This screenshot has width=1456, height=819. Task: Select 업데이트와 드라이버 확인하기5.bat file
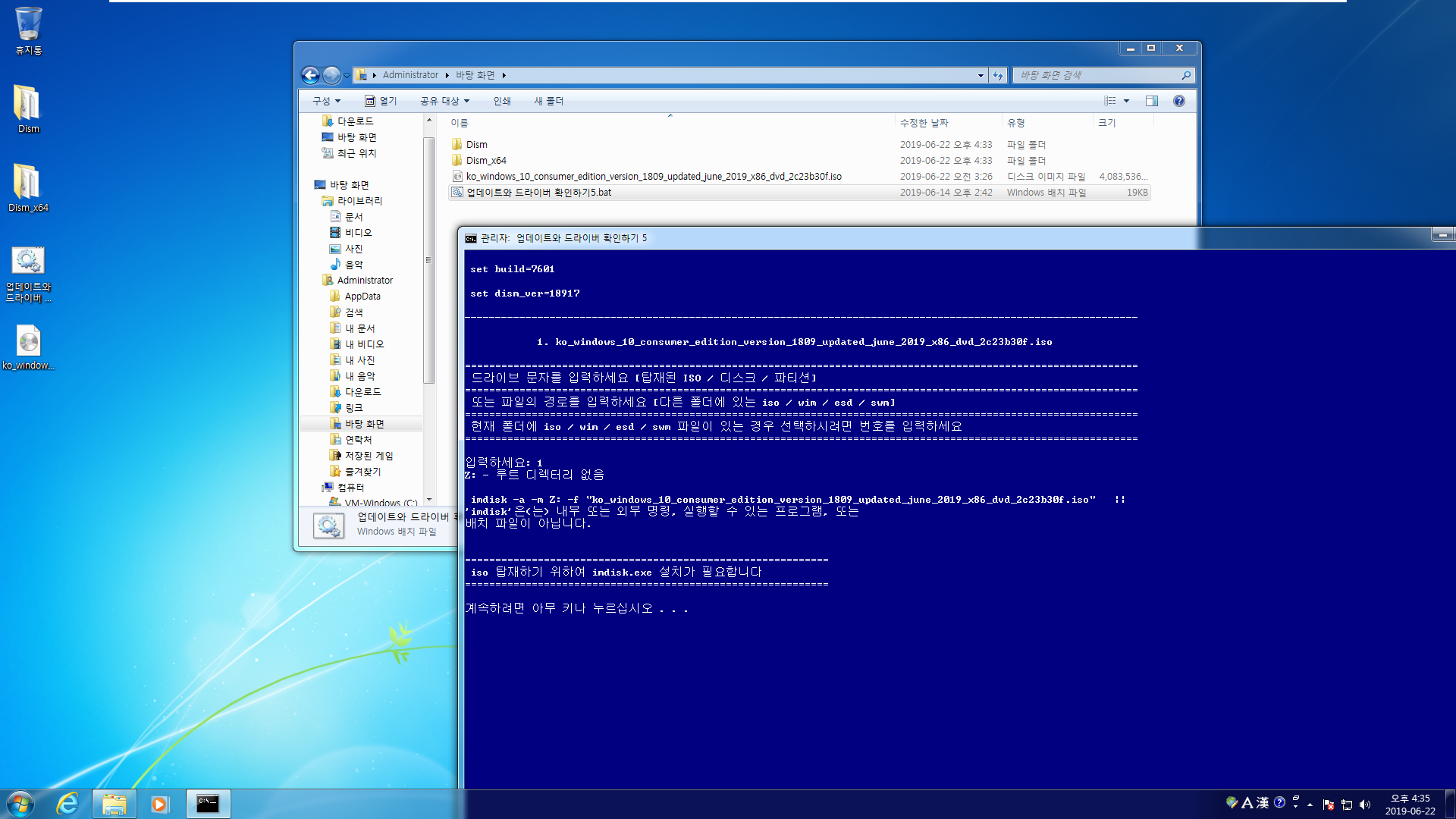click(799, 193)
